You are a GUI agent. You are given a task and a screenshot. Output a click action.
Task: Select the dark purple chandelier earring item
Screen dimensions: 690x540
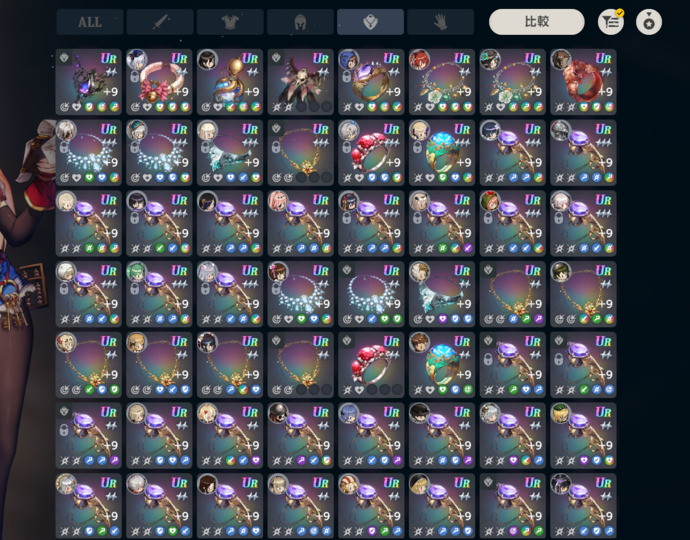pos(88,82)
